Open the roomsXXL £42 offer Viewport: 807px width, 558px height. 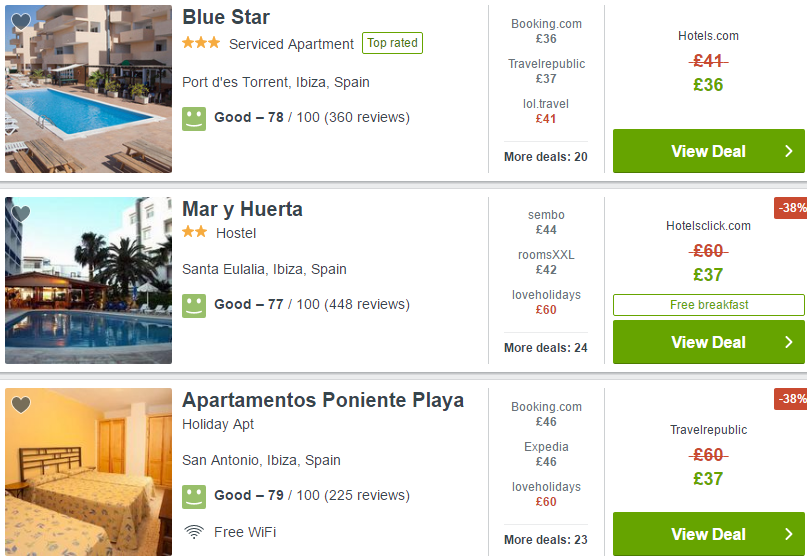(x=546, y=262)
